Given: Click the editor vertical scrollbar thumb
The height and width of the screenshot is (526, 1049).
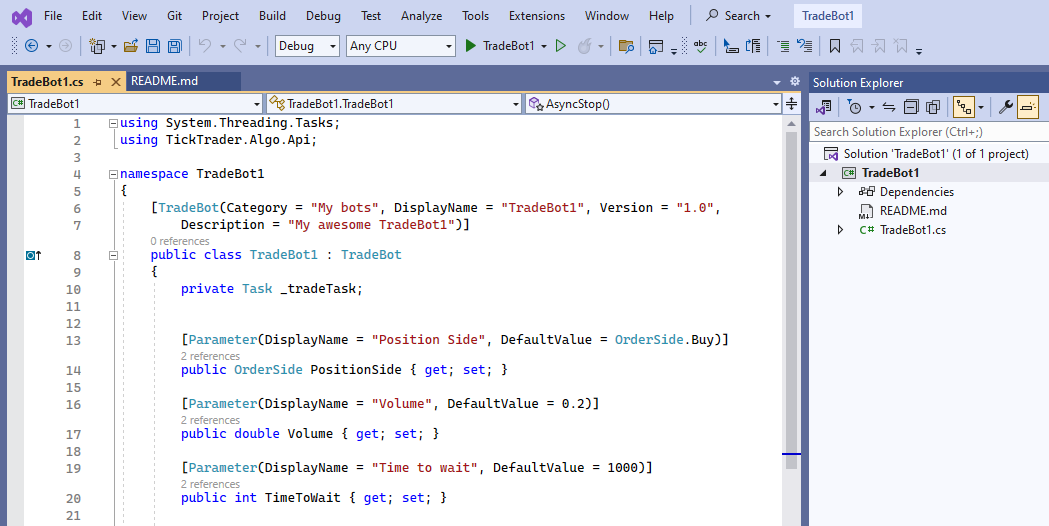Looking at the screenshot, I should (791, 300).
